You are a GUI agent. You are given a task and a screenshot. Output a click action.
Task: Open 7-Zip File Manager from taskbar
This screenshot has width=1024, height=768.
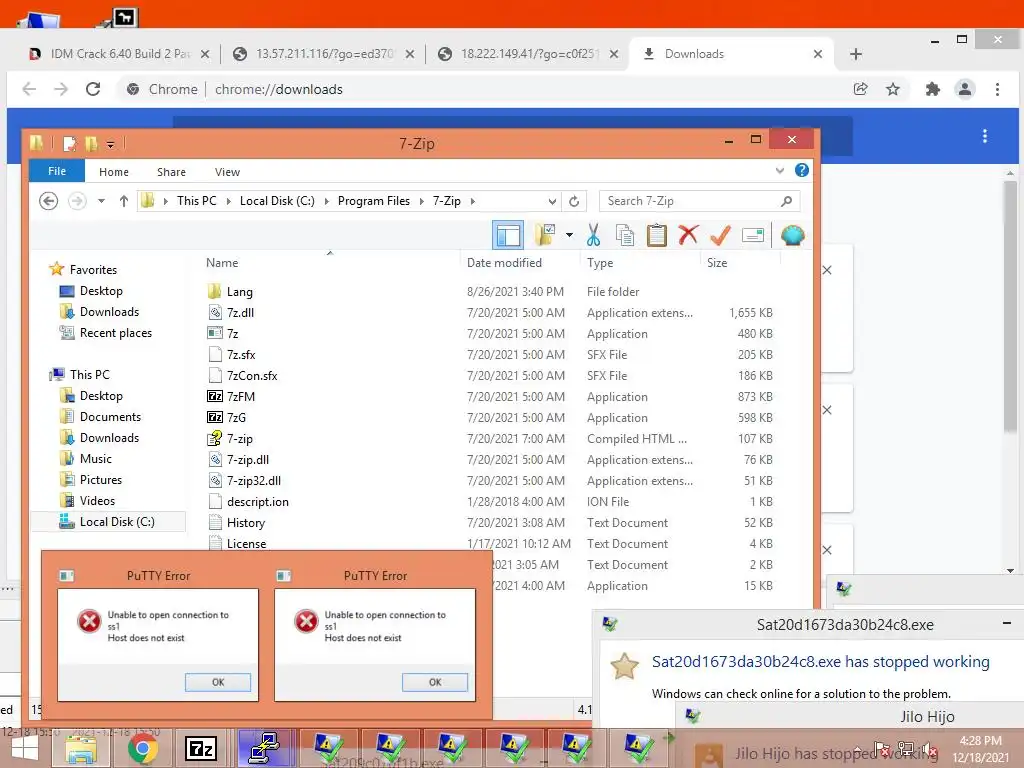[201, 748]
